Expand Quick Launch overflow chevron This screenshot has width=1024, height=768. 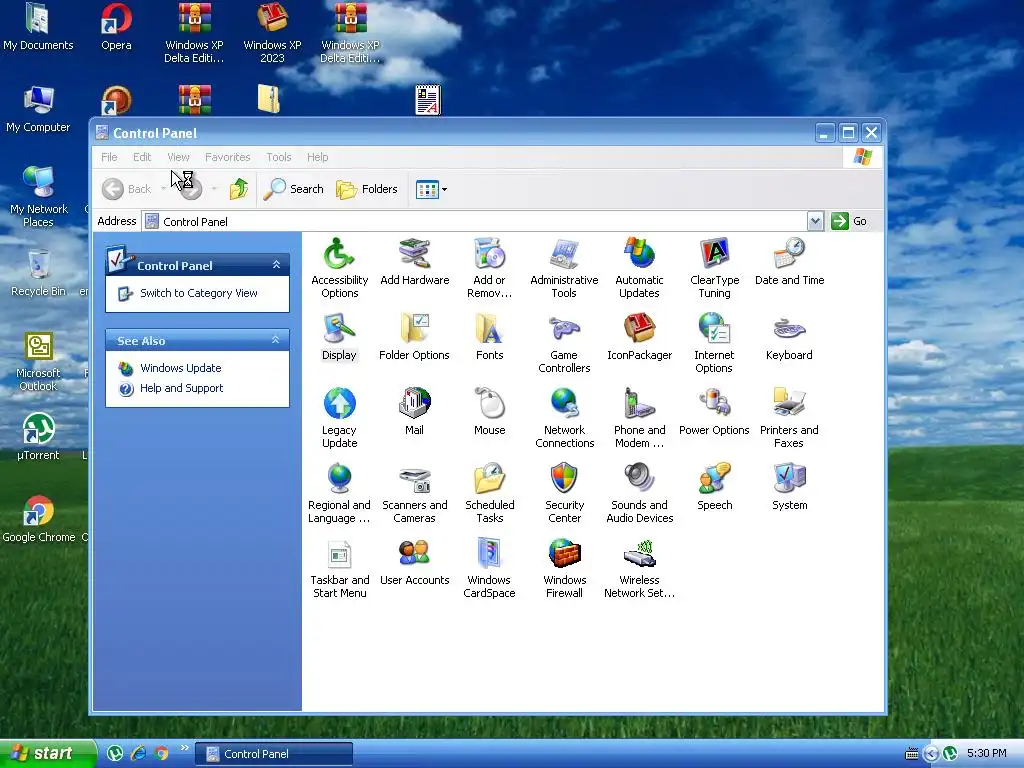point(184,748)
